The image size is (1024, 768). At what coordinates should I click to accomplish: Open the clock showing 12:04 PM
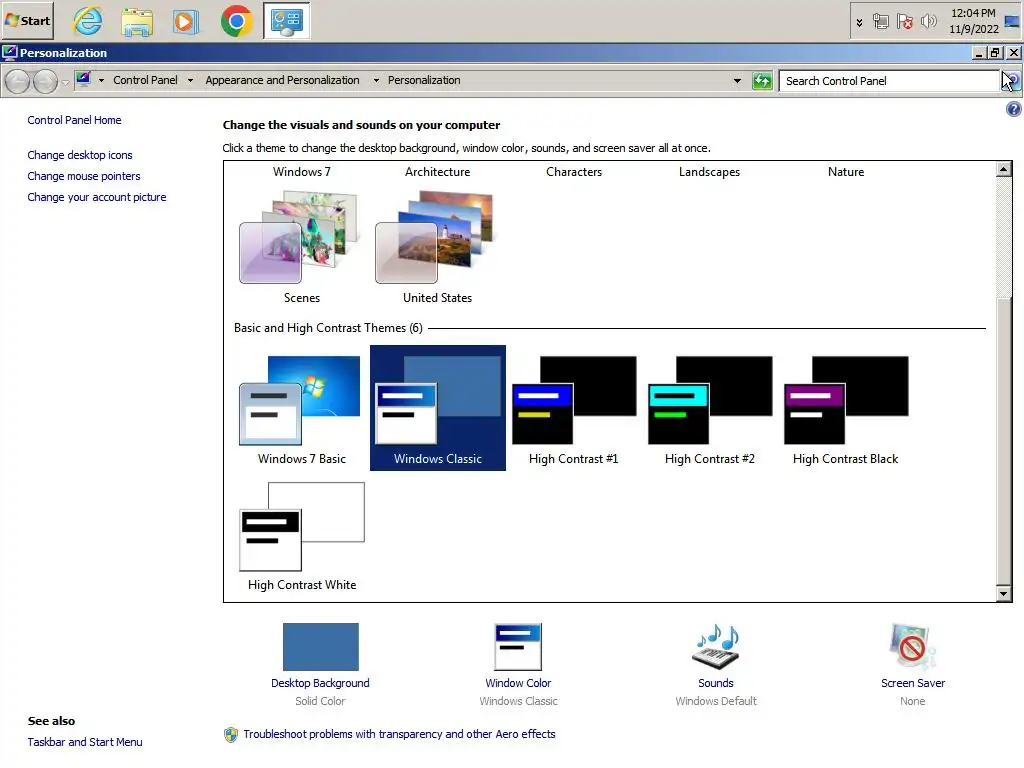coord(974,21)
